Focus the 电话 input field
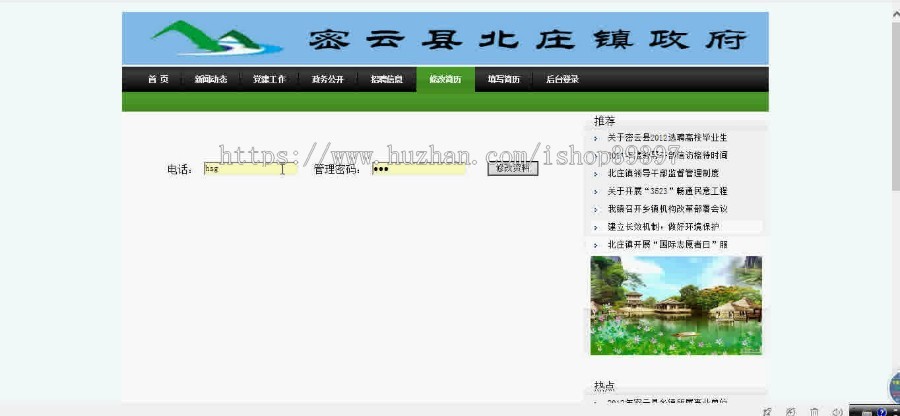 (x=250, y=169)
